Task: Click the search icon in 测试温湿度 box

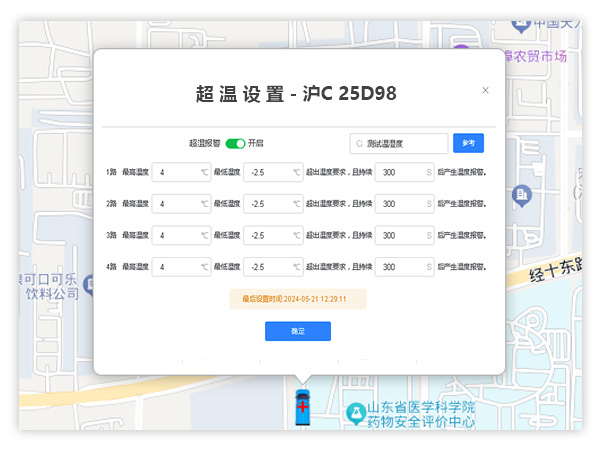Action: 359,144
